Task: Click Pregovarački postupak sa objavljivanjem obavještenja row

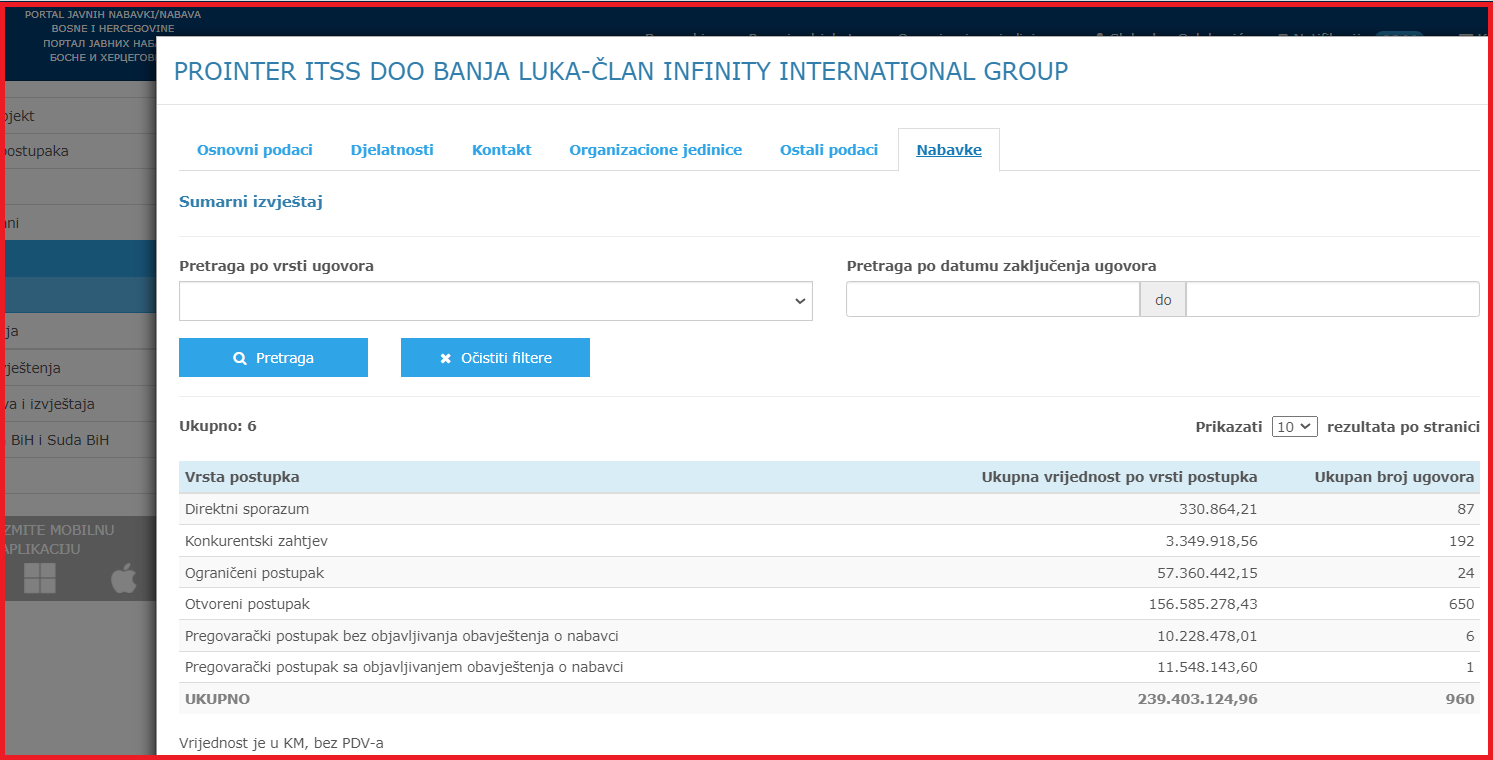Action: (x=829, y=667)
